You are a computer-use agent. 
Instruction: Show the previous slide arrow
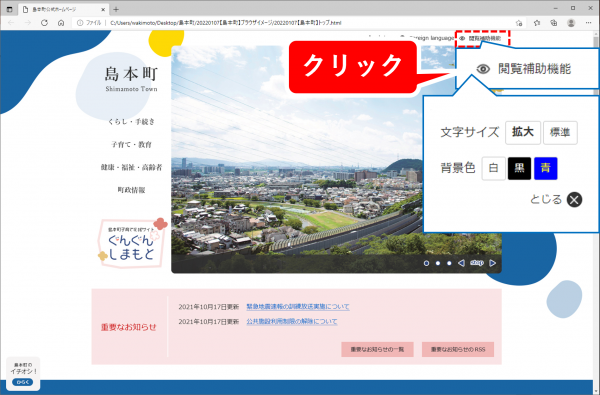(461, 263)
